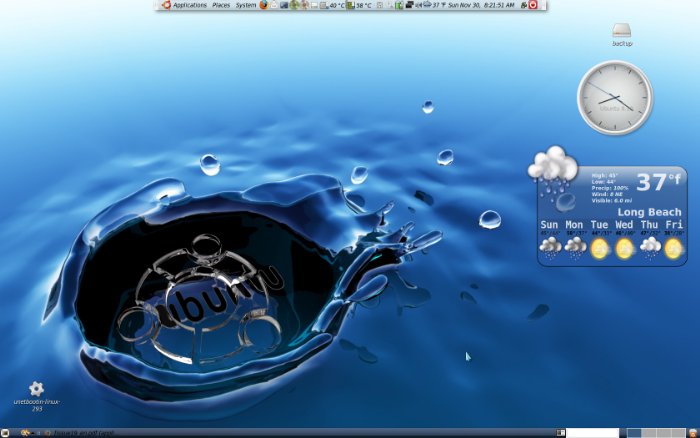The height and width of the screenshot is (438, 700).
Task: Expand the System menu
Action: point(246,5)
